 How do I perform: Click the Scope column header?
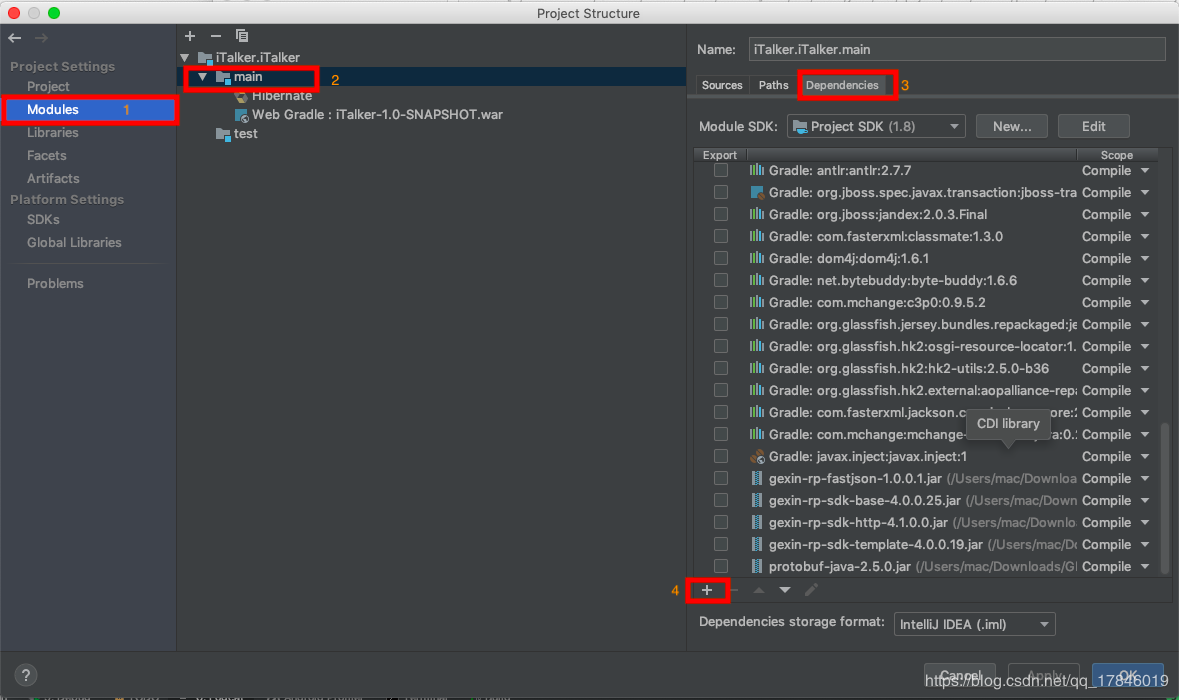pos(1117,155)
